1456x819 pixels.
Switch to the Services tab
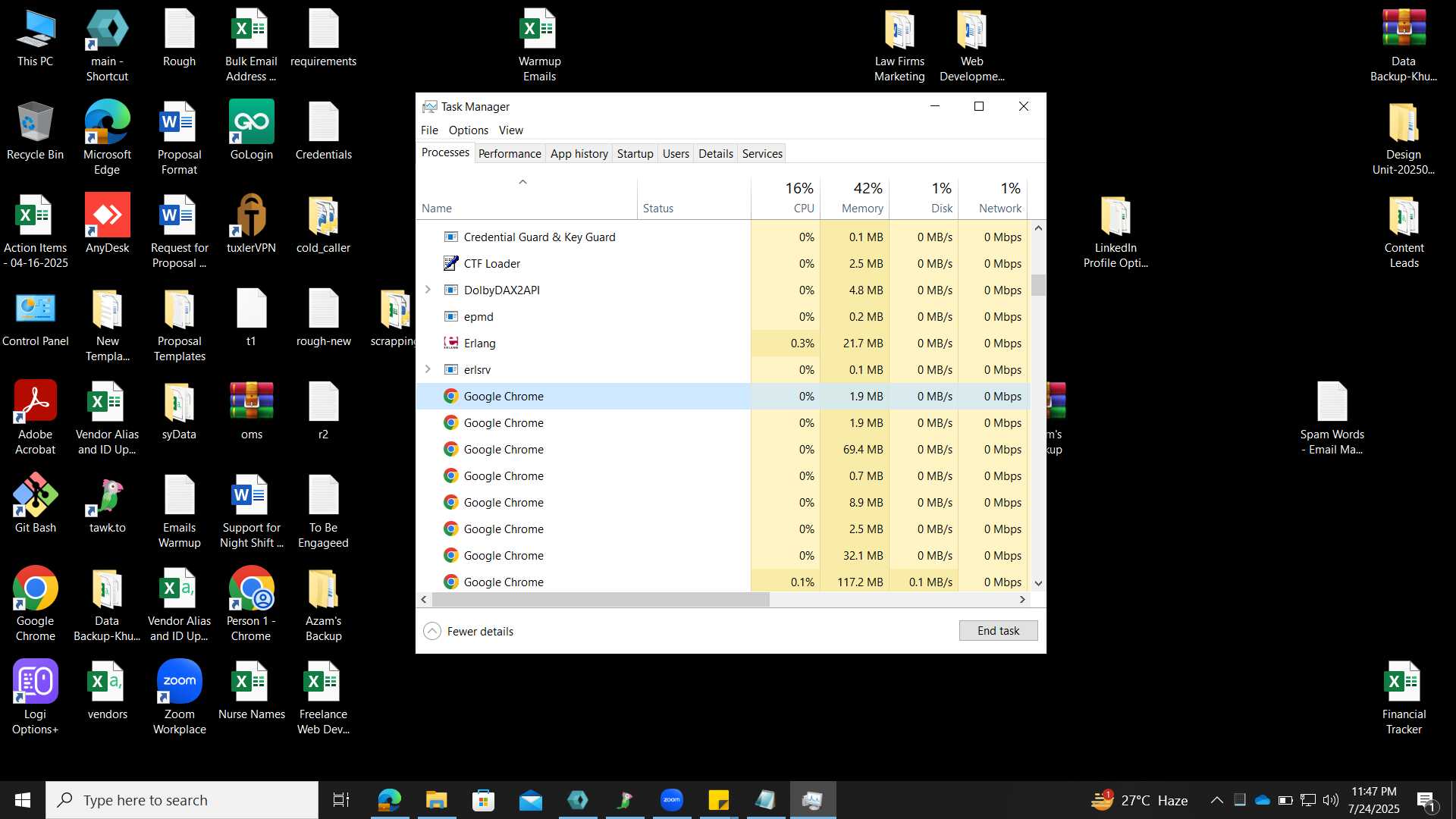tap(762, 153)
